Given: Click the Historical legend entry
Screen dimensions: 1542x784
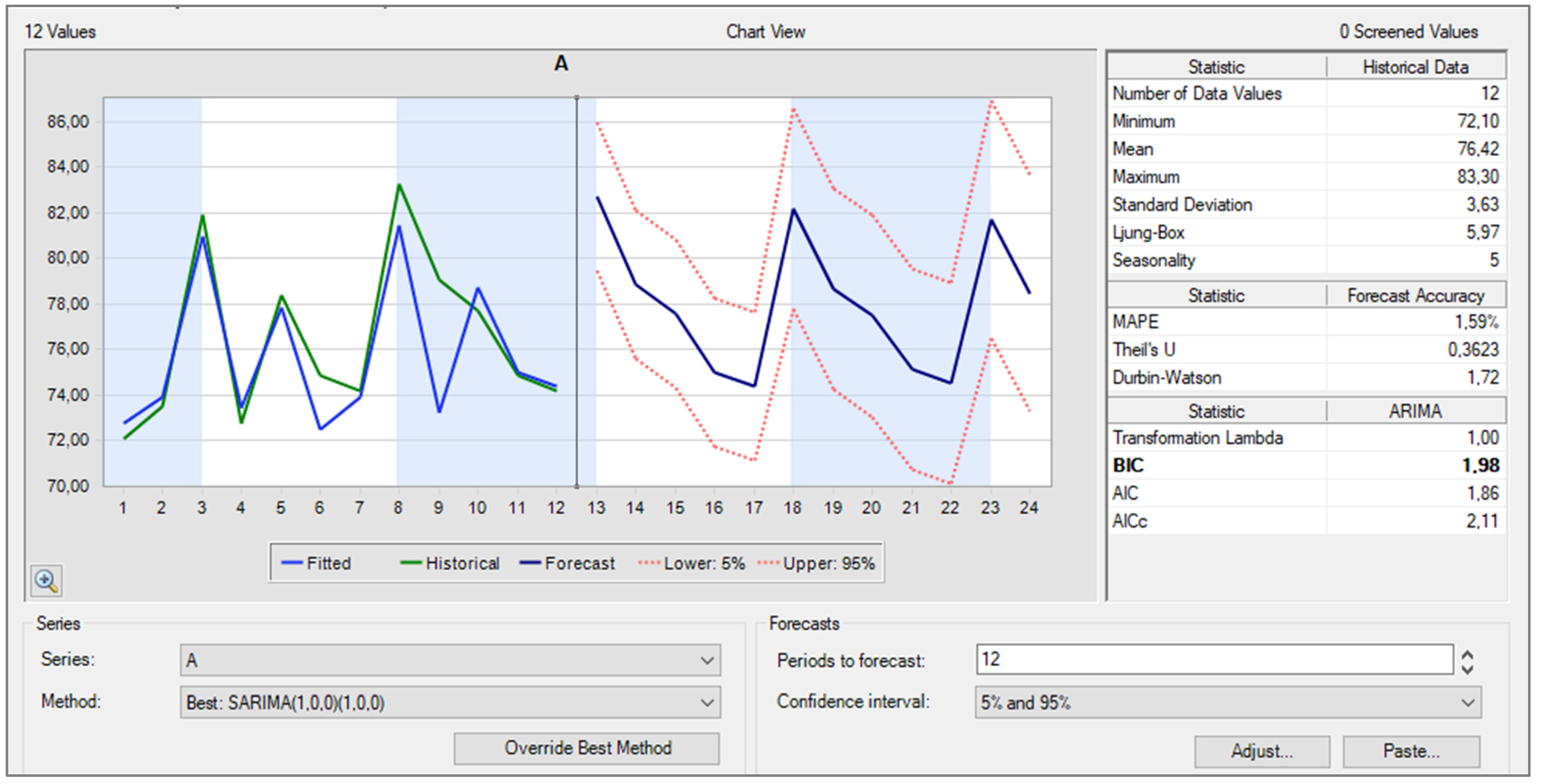Looking at the screenshot, I should coord(450,563).
